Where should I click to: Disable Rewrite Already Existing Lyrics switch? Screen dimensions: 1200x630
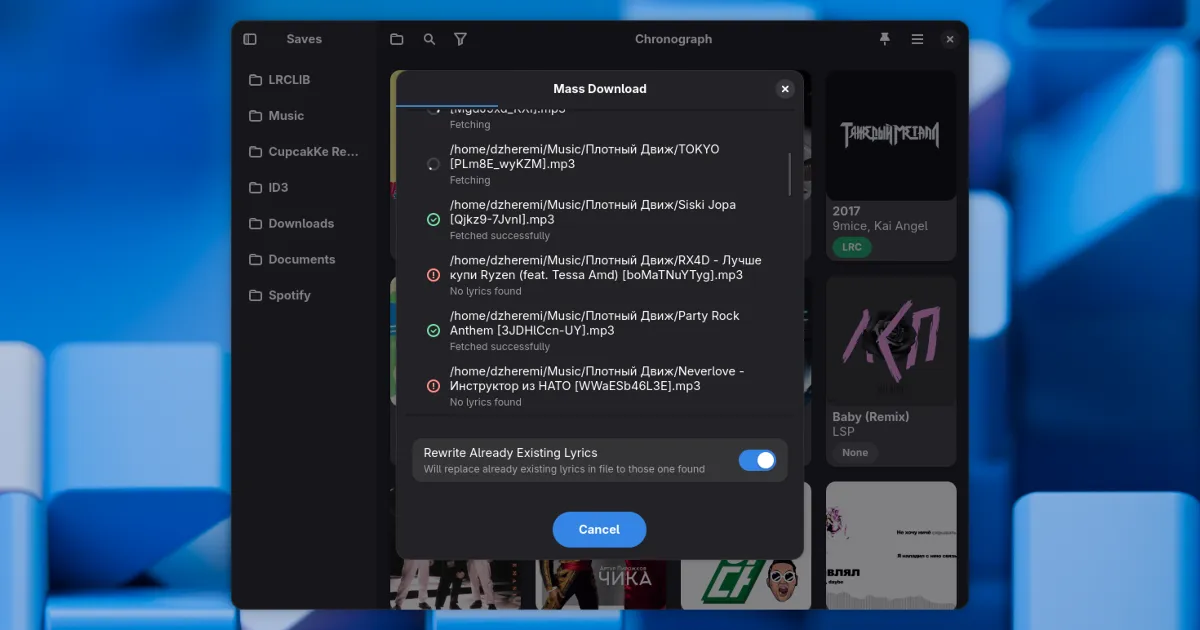coord(757,460)
